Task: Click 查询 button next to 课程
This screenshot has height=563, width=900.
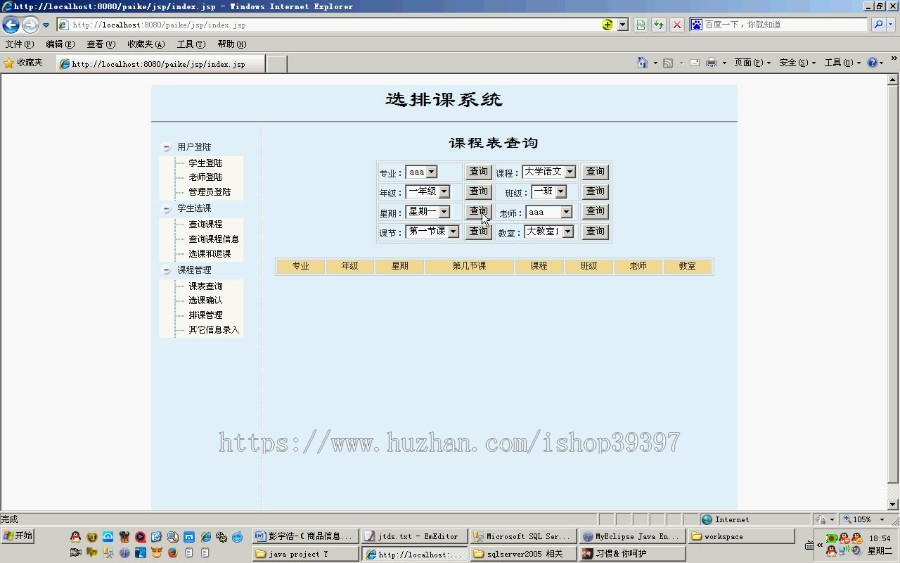Action: click(x=595, y=171)
